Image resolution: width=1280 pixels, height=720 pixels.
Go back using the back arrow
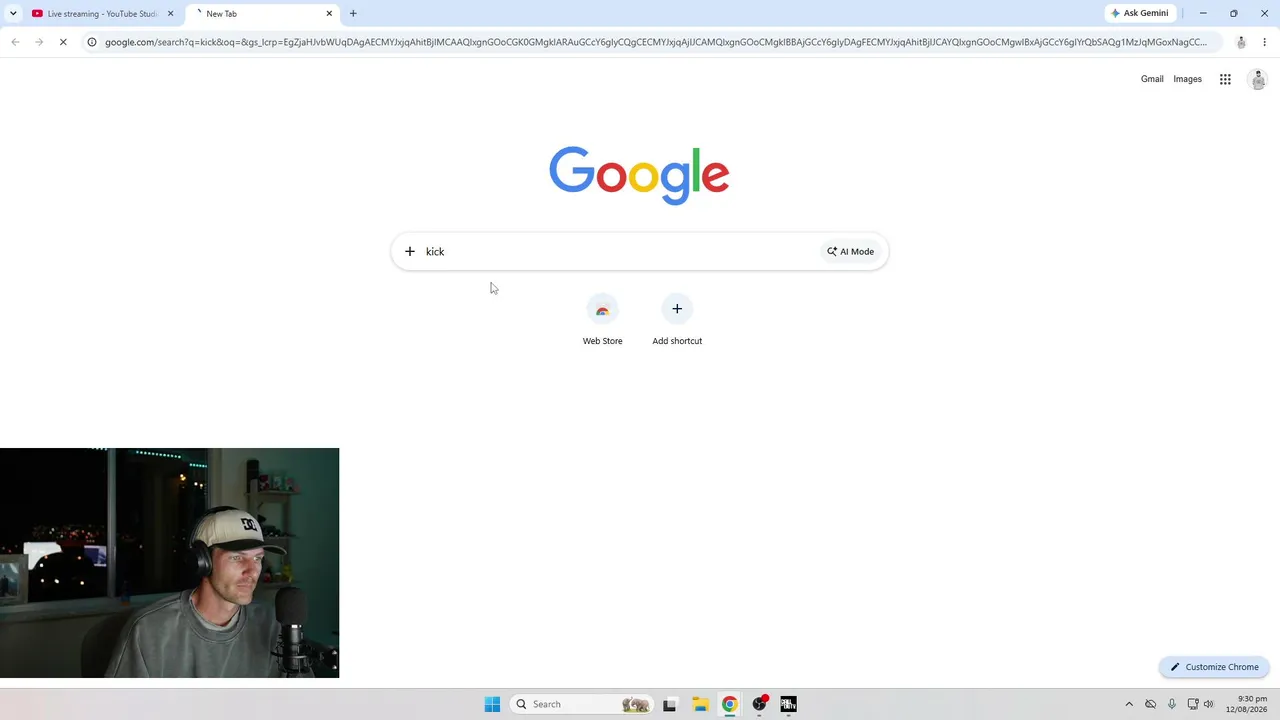pyautogui.click(x=15, y=42)
